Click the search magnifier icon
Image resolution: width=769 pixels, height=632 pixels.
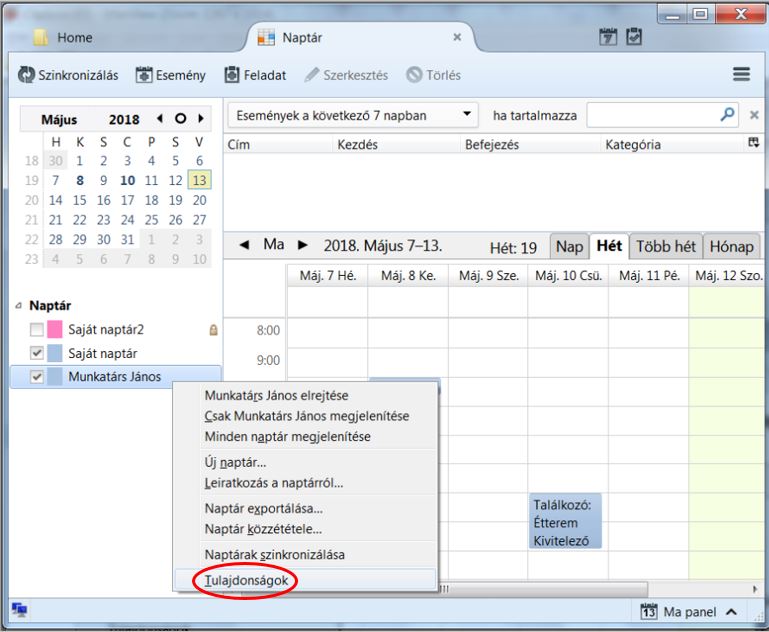(x=727, y=115)
